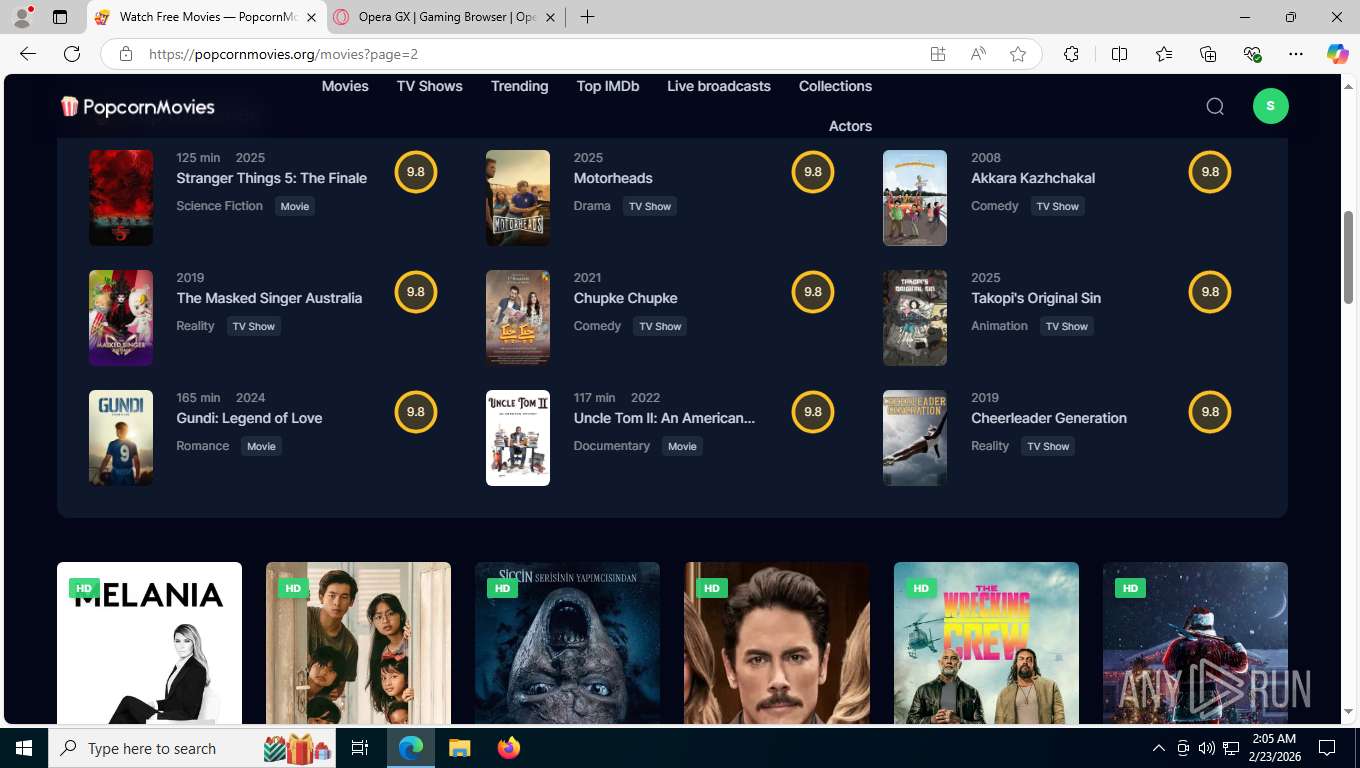Viewport: 1360px width, 768px height.
Task: Open Live broadcasts navigation item
Action: click(x=719, y=86)
